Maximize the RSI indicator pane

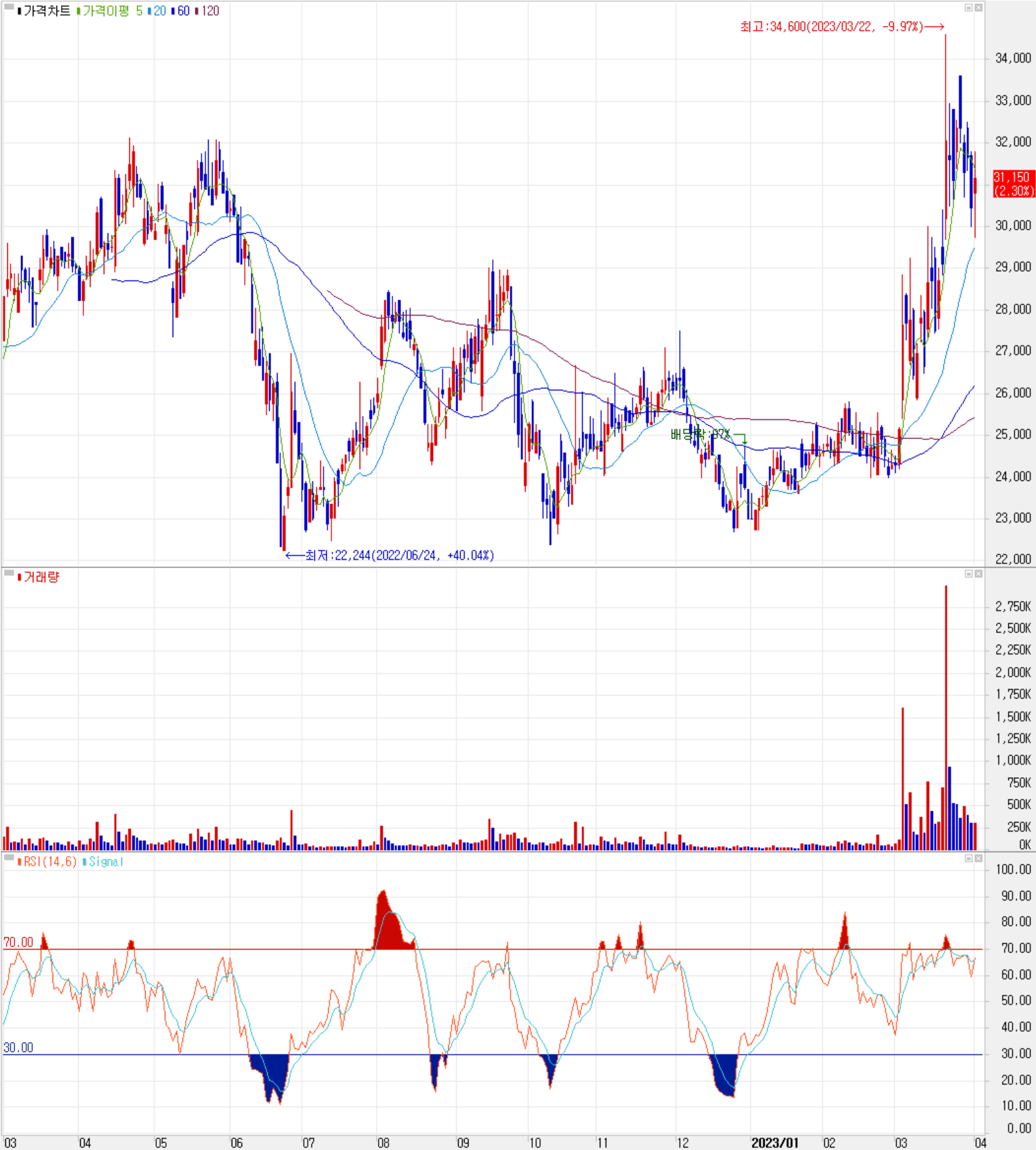click(968, 859)
